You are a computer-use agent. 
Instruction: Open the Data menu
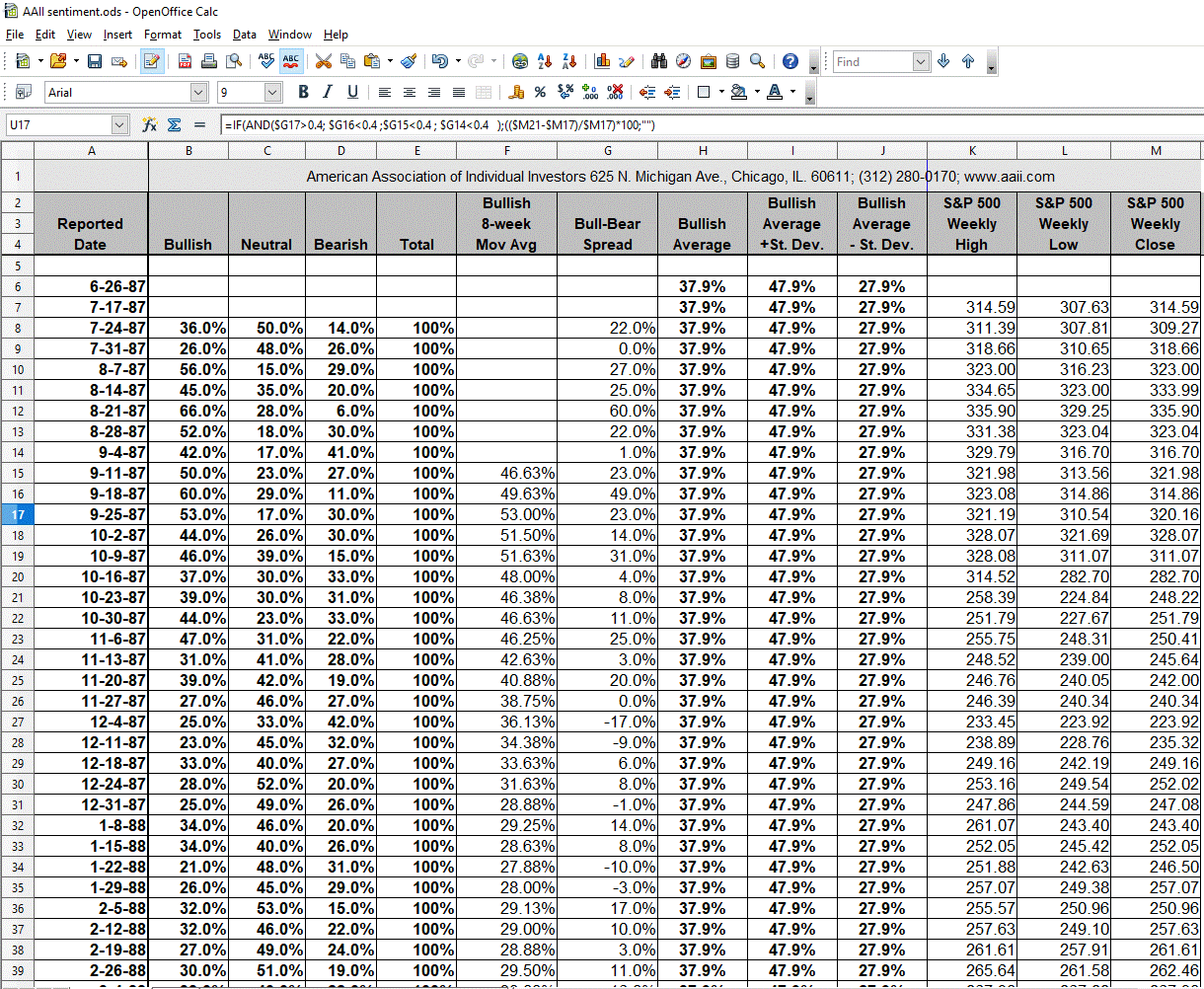pyautogui.click(x=244, y=35)
